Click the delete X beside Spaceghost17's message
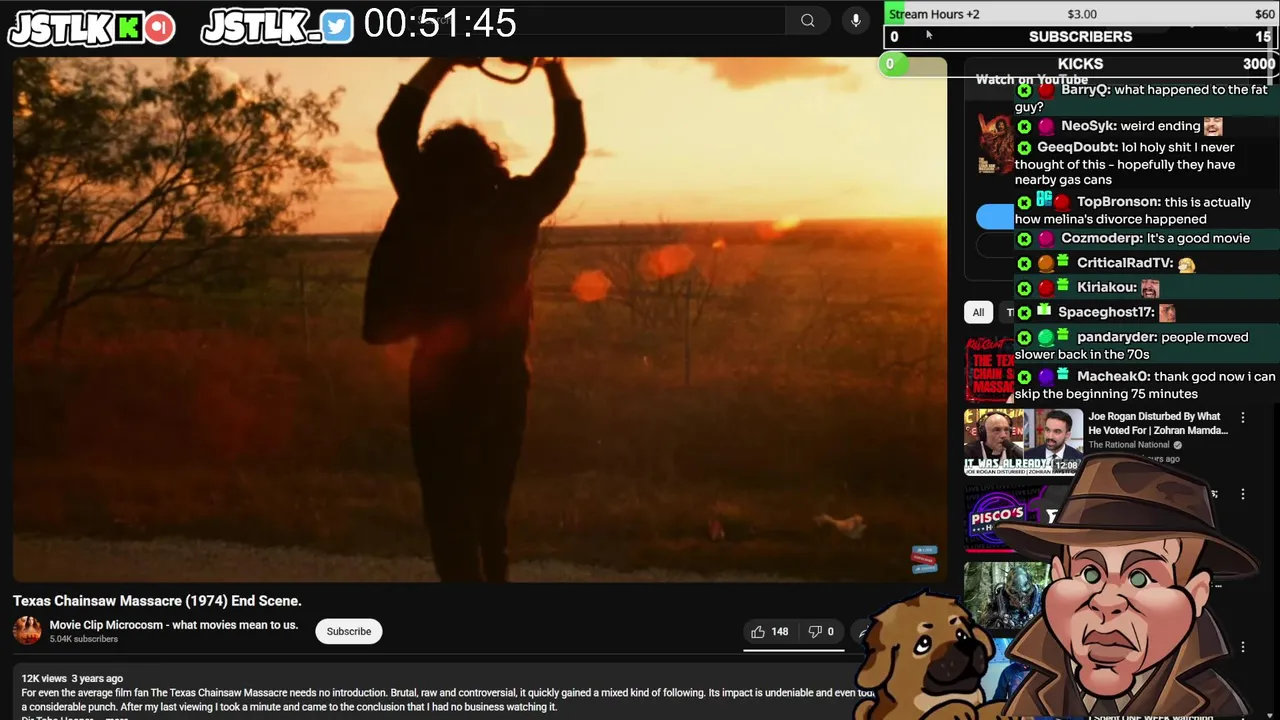Screen dimensions: 1280x720 [x=1024, y=313]
